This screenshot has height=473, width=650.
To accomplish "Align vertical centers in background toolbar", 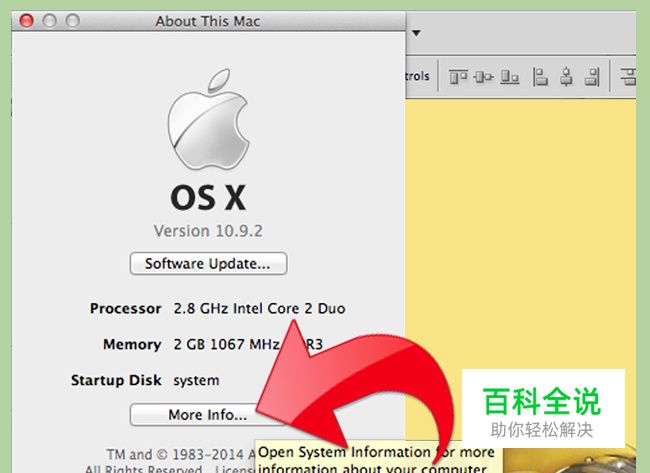I will (x=483, y=77).
